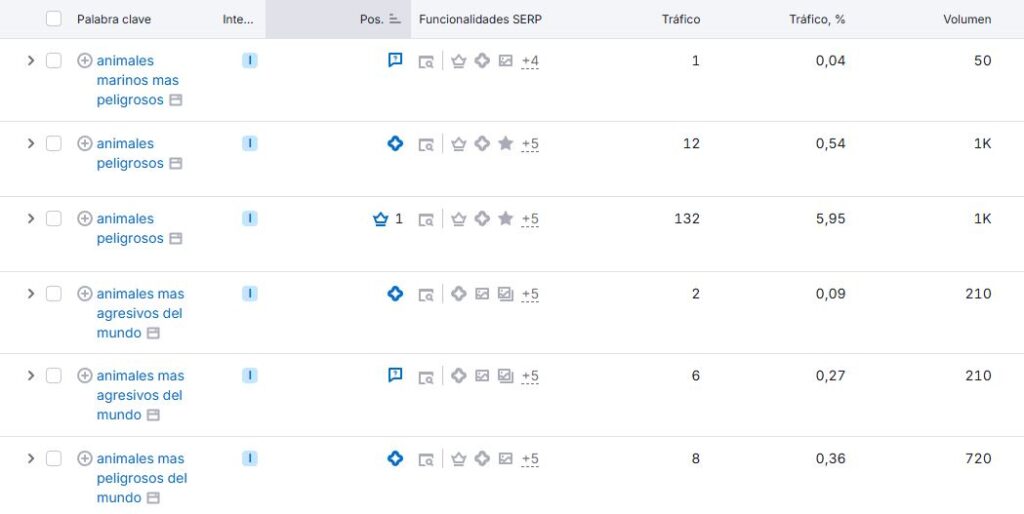1024x514 pixels.
Task: Expand the animales marinos mas peligrosos row
Action: [x=31, y=61]
